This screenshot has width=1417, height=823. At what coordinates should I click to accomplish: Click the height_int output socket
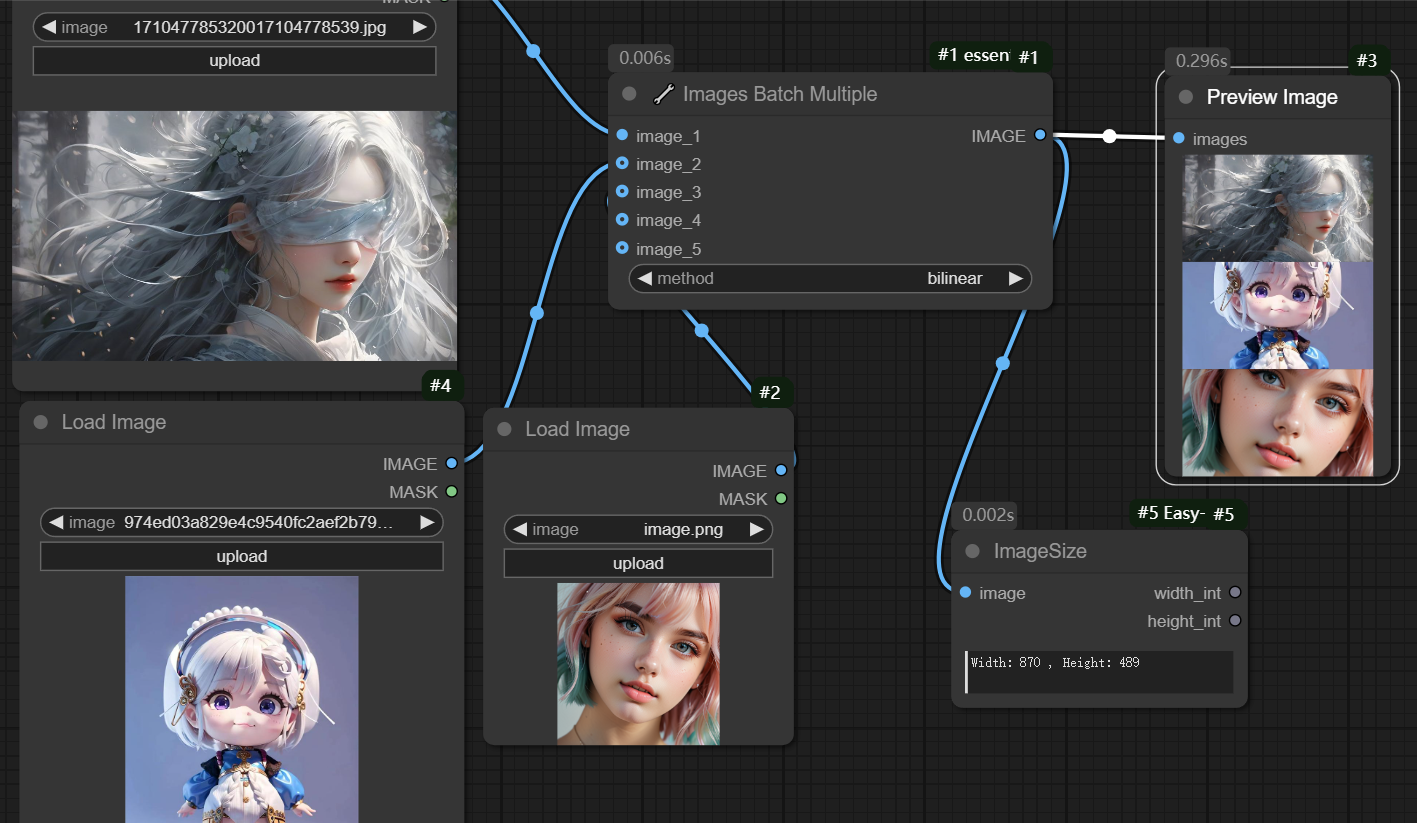(x=1235, y=621)
